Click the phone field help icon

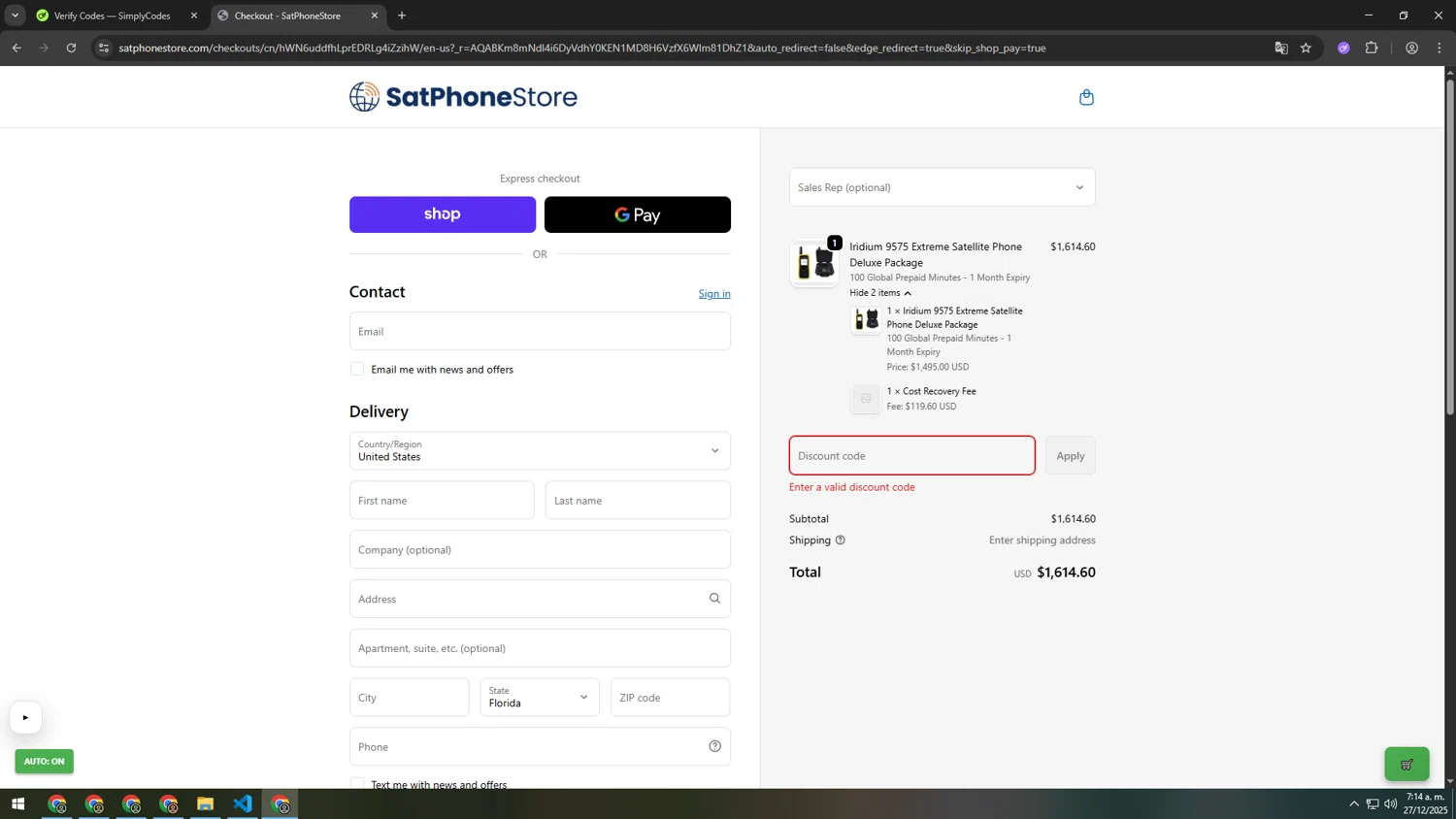tap(714, 746)
